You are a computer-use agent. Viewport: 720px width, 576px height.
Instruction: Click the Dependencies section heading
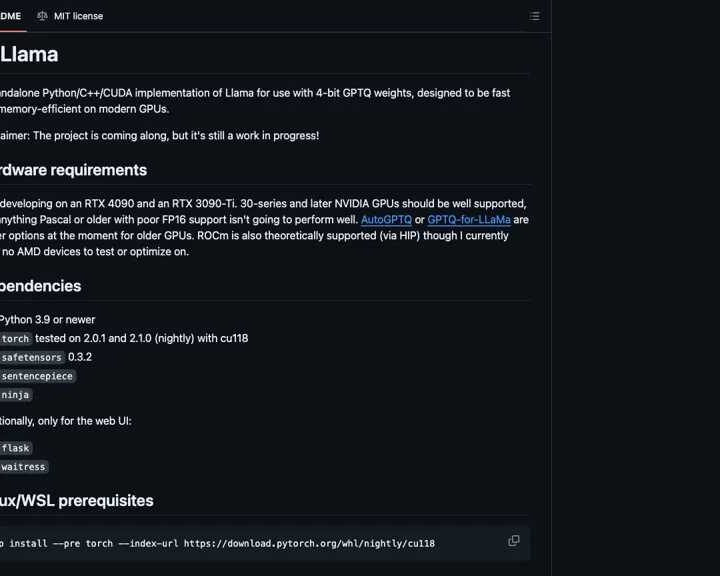(x=40, y=286)
